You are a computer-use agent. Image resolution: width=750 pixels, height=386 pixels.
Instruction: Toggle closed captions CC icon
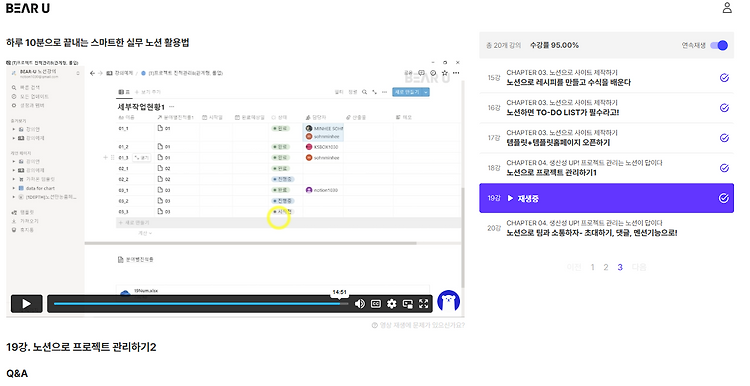coord(376,304)
